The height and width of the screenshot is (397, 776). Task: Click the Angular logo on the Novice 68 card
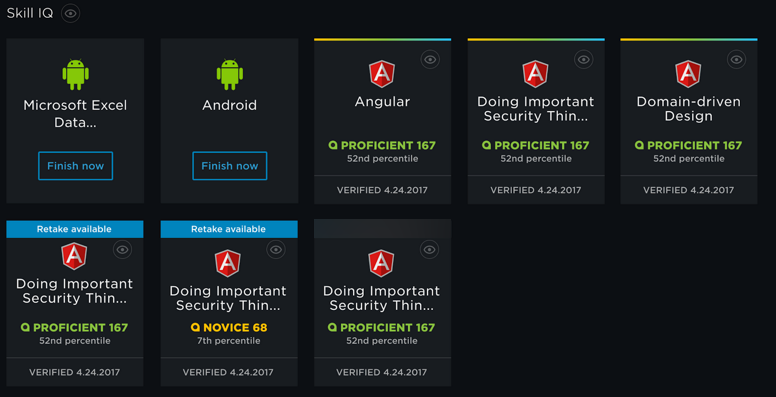(x=228, y=263)
